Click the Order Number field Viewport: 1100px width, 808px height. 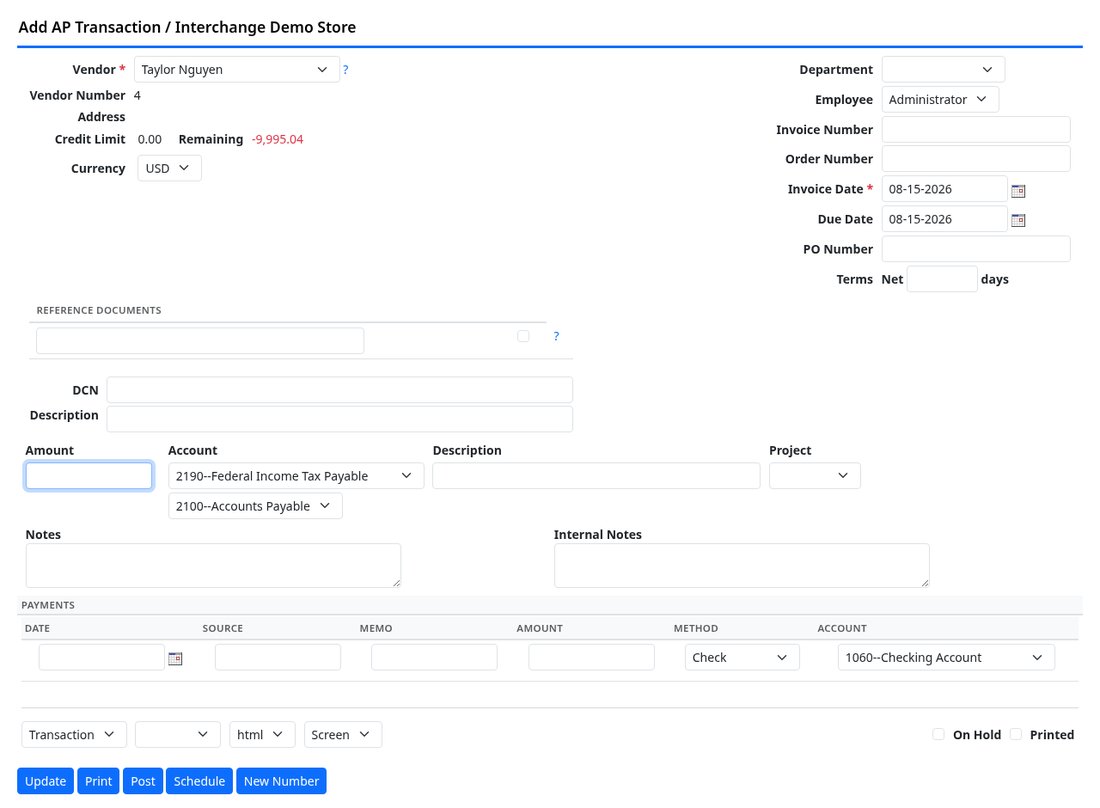point(976,159)
